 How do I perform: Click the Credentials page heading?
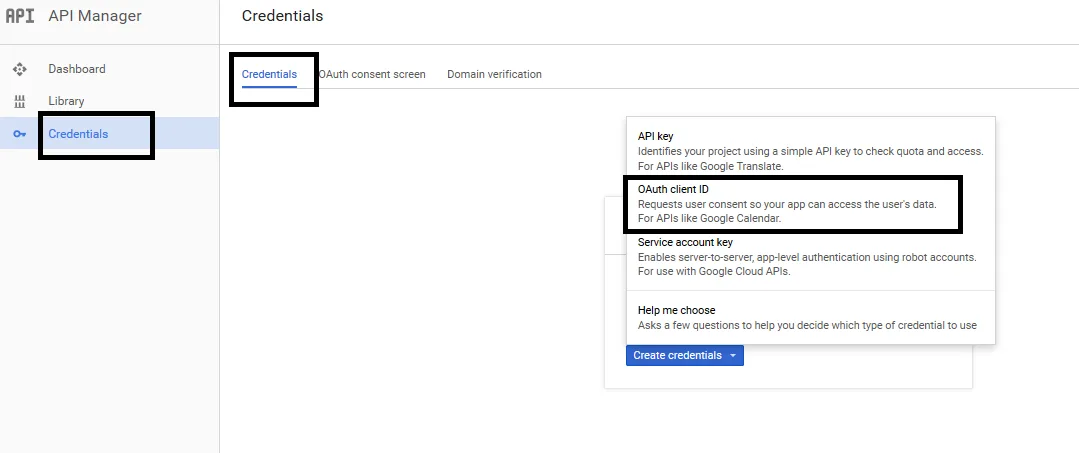point(282,15)
